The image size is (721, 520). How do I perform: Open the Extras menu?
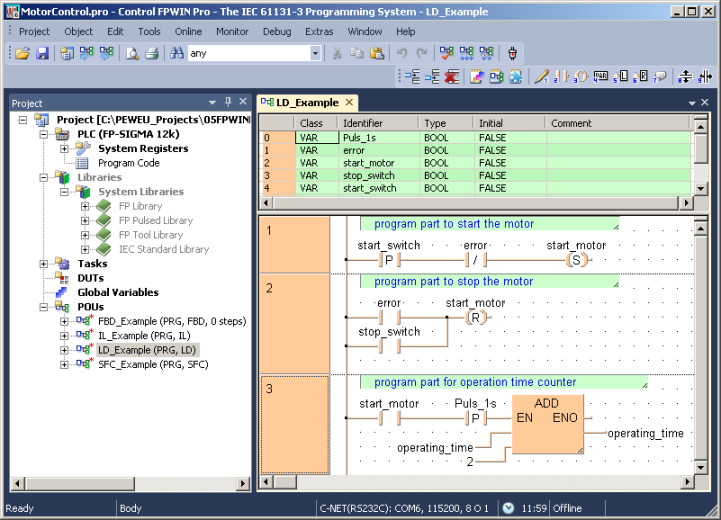[319, 32]
